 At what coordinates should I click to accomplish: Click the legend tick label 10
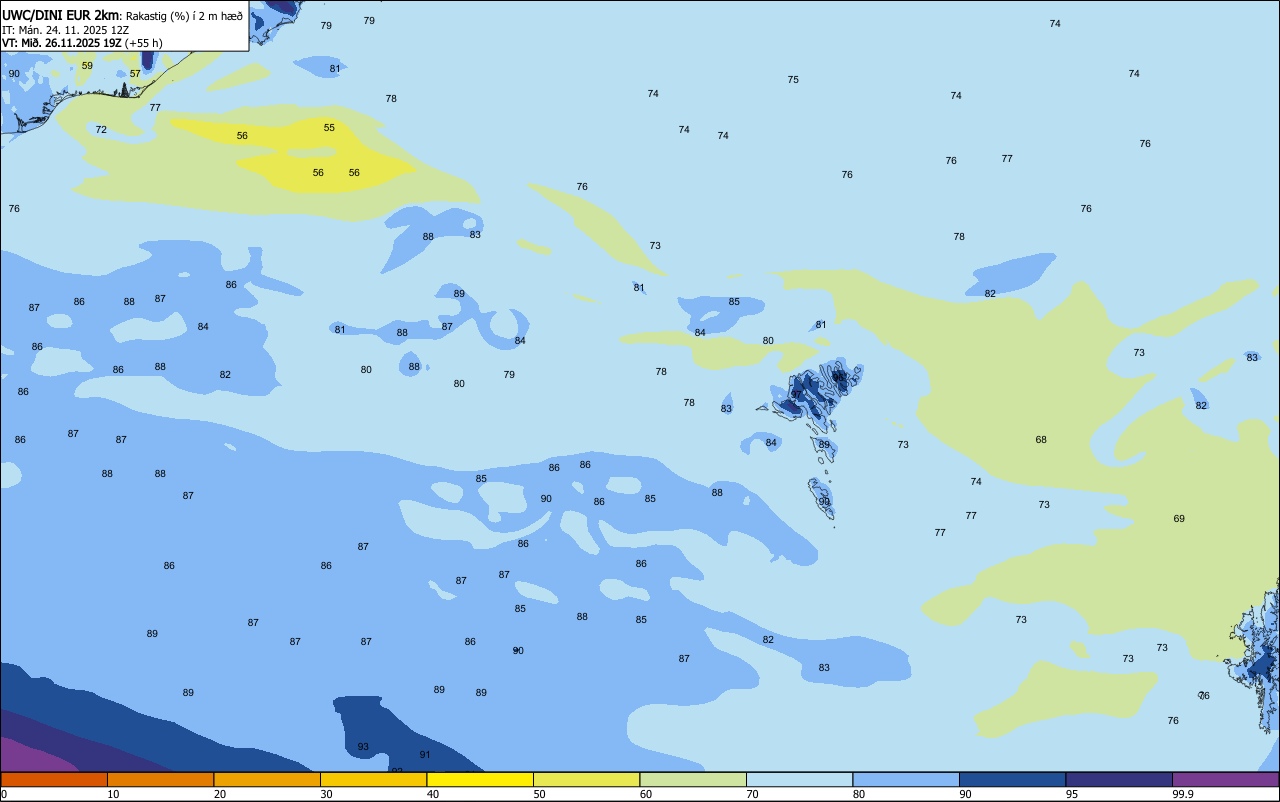tap(114, 794)
